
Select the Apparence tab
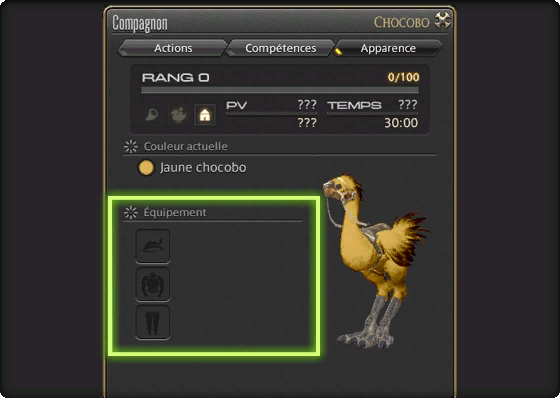point(388,48)
